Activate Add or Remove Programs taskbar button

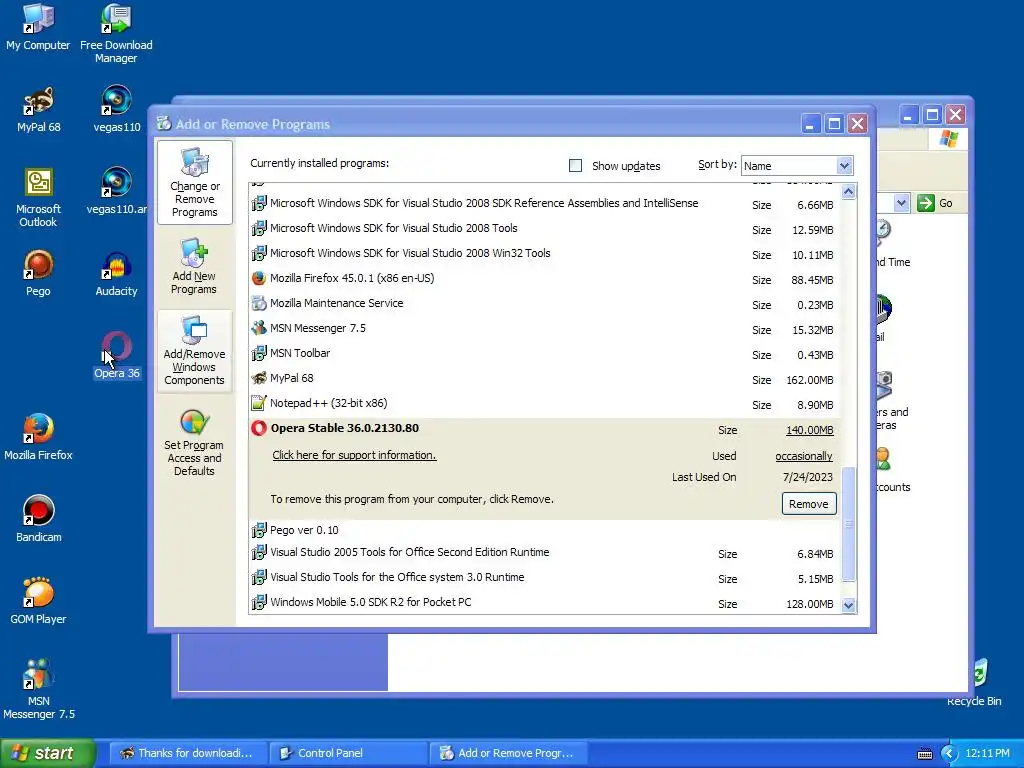point(509,753)
